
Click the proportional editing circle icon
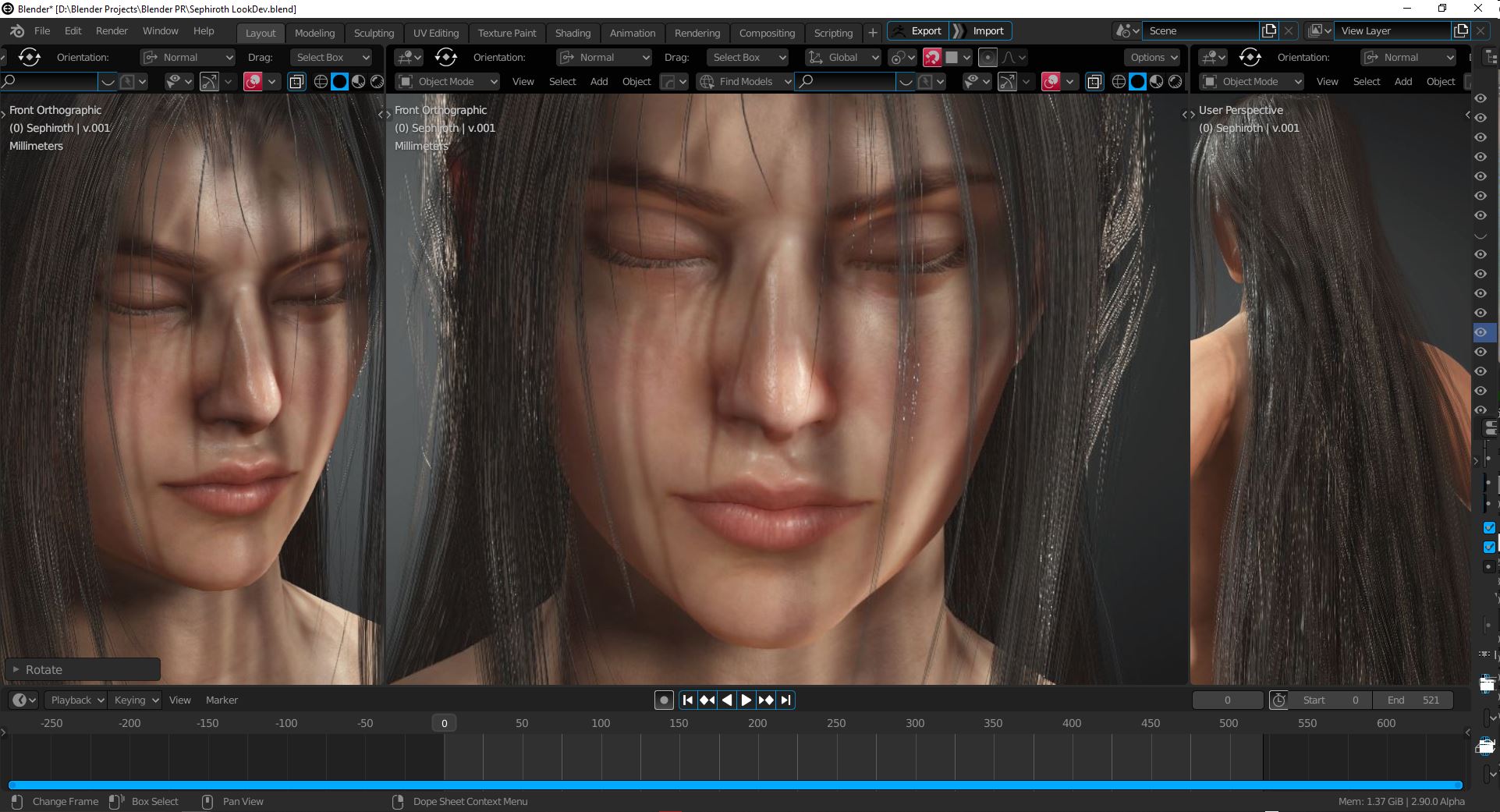pyautogui.click(x=988, y=57)
